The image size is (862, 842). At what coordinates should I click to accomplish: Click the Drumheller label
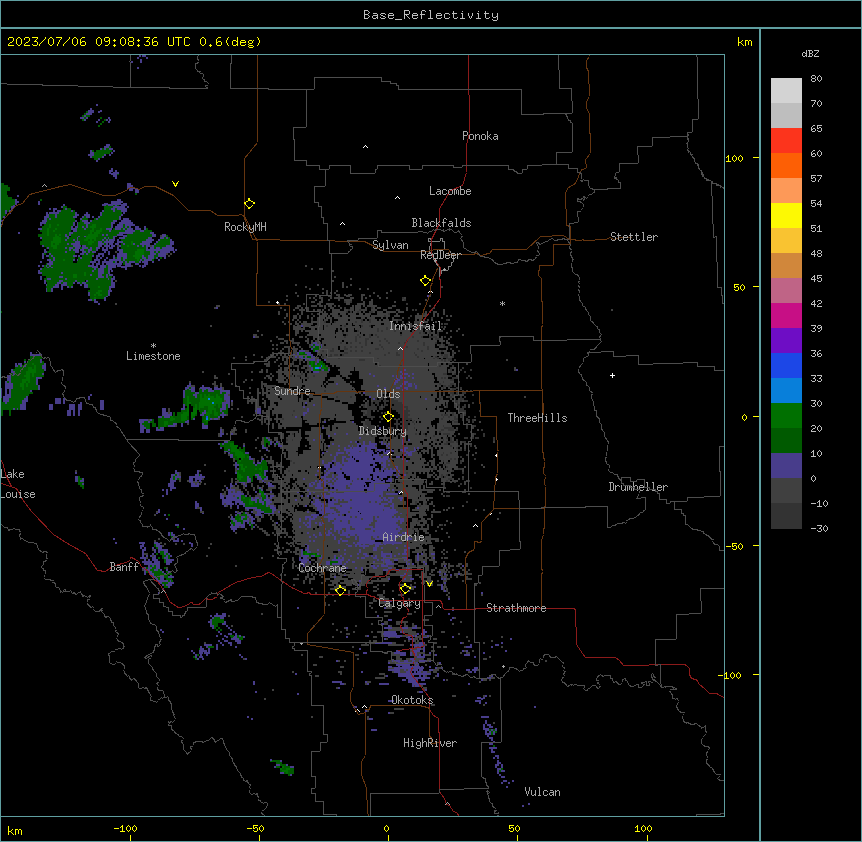point(638,487)
